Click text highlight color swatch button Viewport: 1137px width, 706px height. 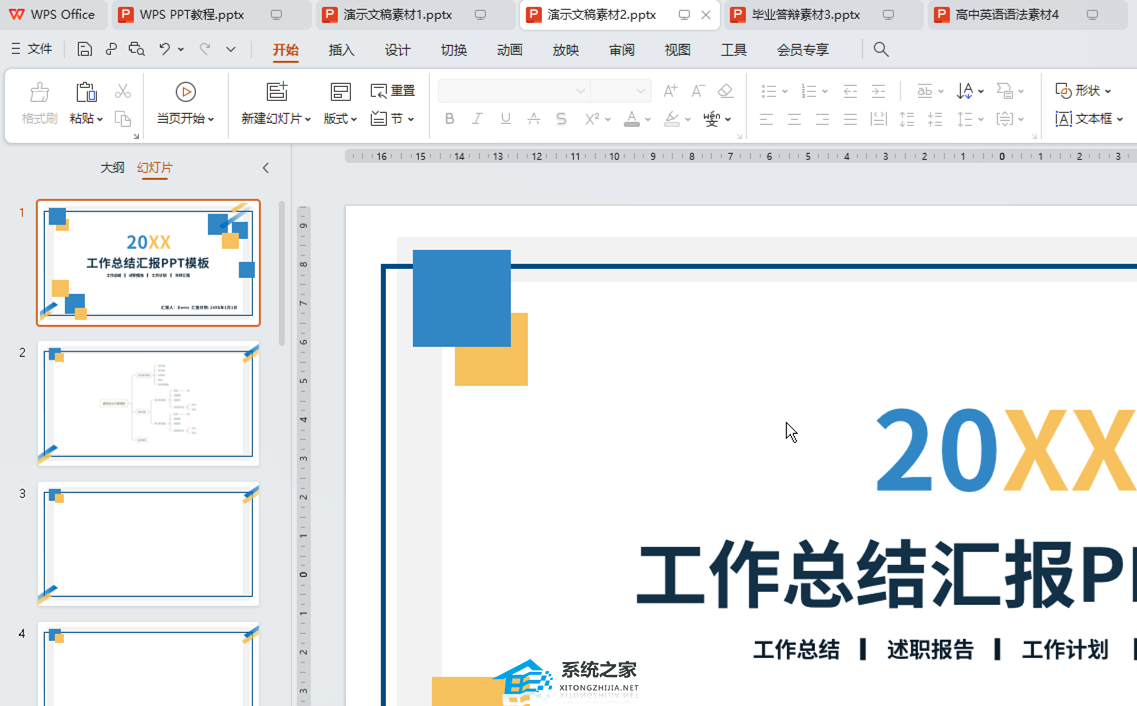click(671, 119)
